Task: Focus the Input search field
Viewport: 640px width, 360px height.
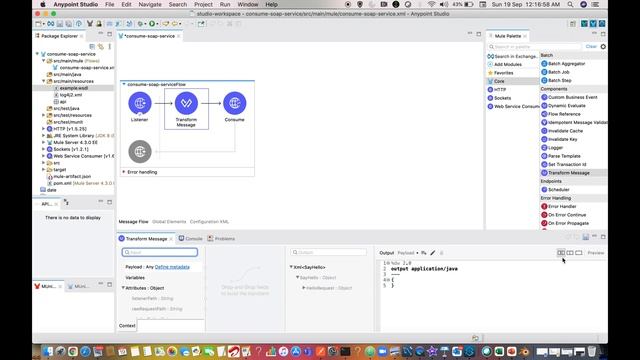Action: [160, 252]
